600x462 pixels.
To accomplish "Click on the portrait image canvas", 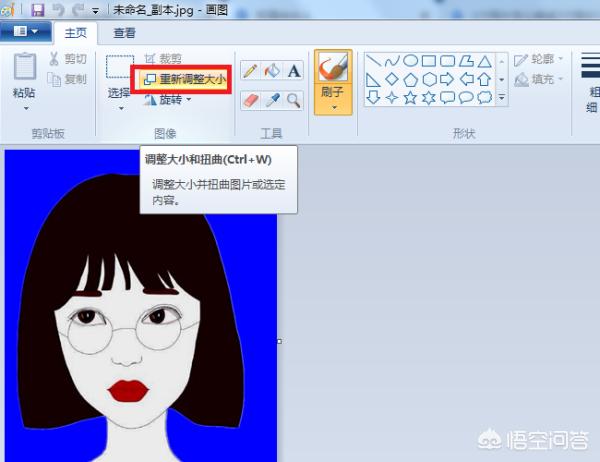I will (140, 305).
